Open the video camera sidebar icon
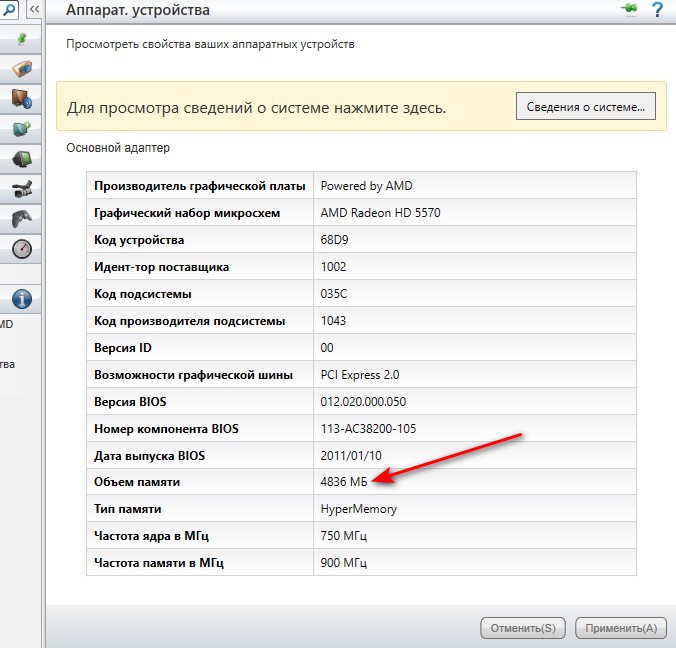This screenshot has width=676, height=648. 22,189
